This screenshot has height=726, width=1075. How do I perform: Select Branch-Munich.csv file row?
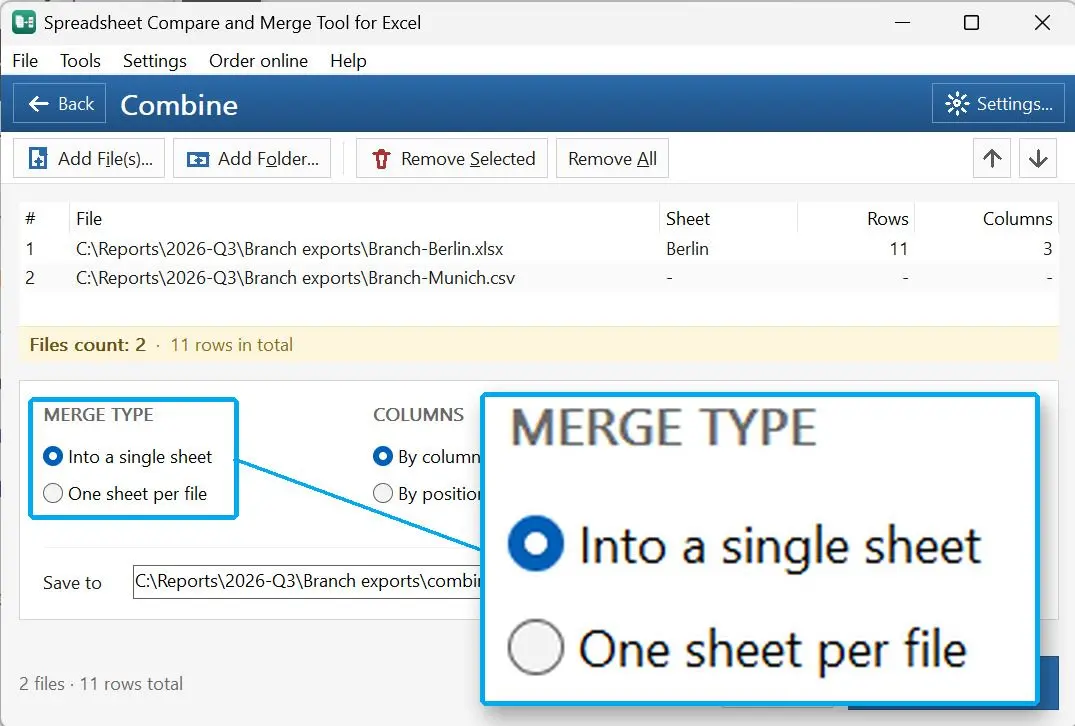click(x=539, y=278)
